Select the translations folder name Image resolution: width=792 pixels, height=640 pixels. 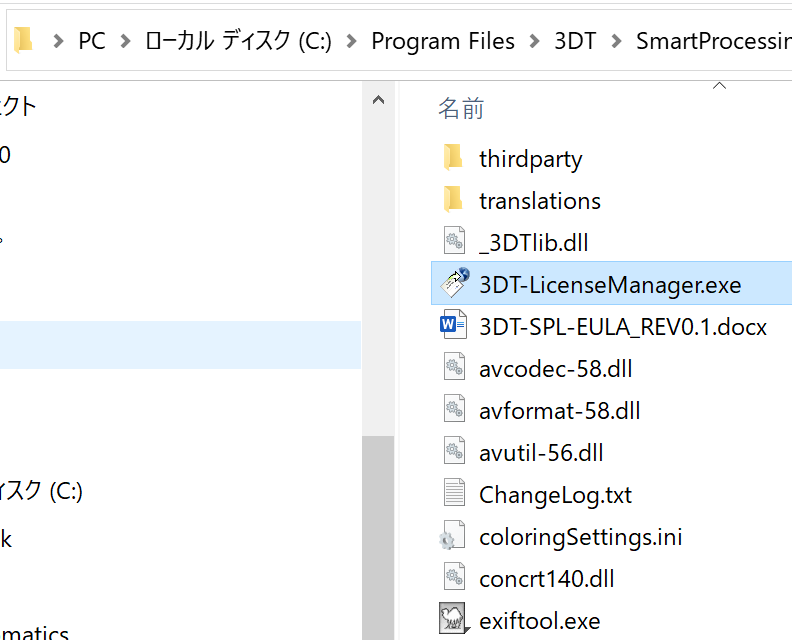(x=540, y=201)
